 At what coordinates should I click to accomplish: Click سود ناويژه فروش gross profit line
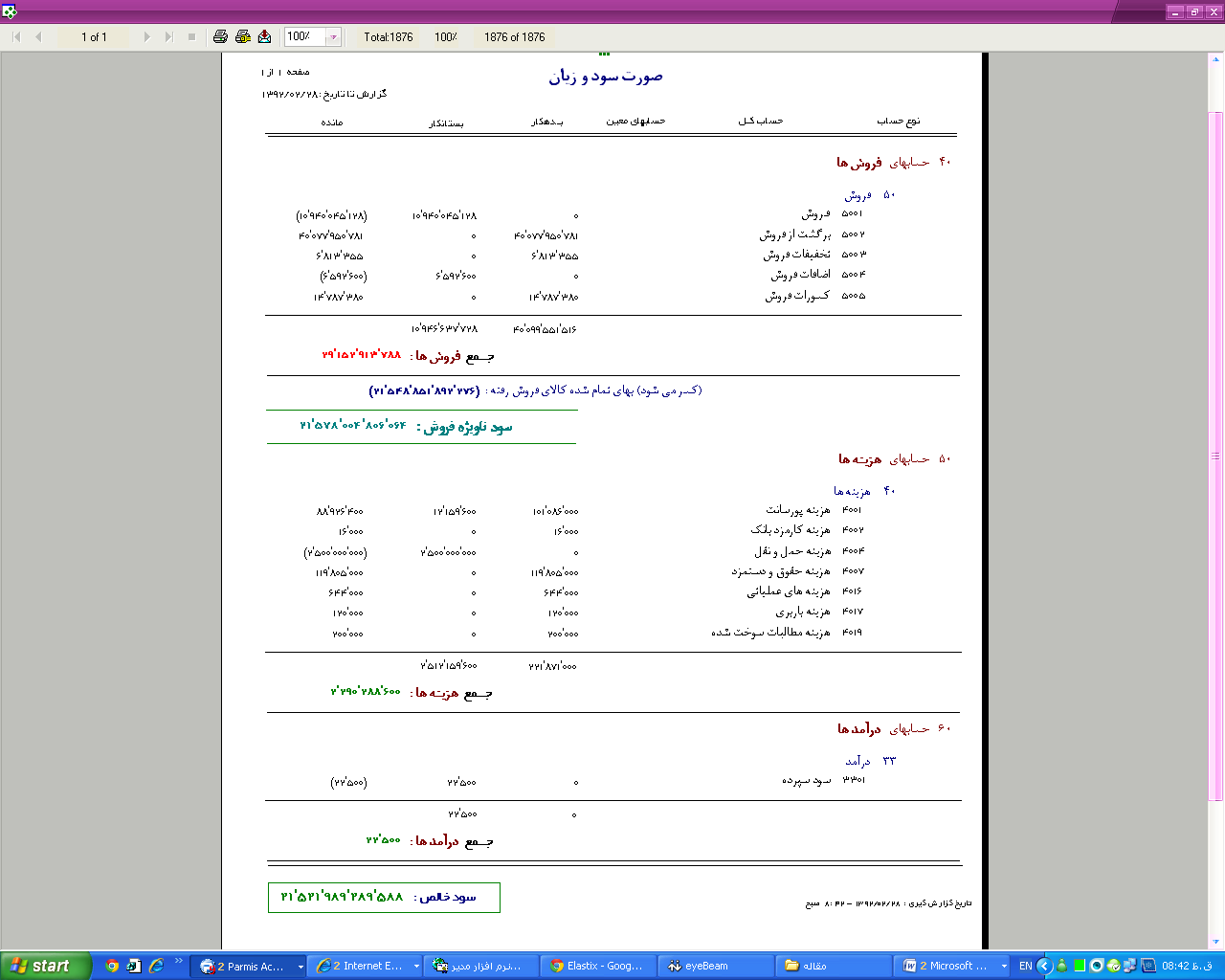click(406, 427)
